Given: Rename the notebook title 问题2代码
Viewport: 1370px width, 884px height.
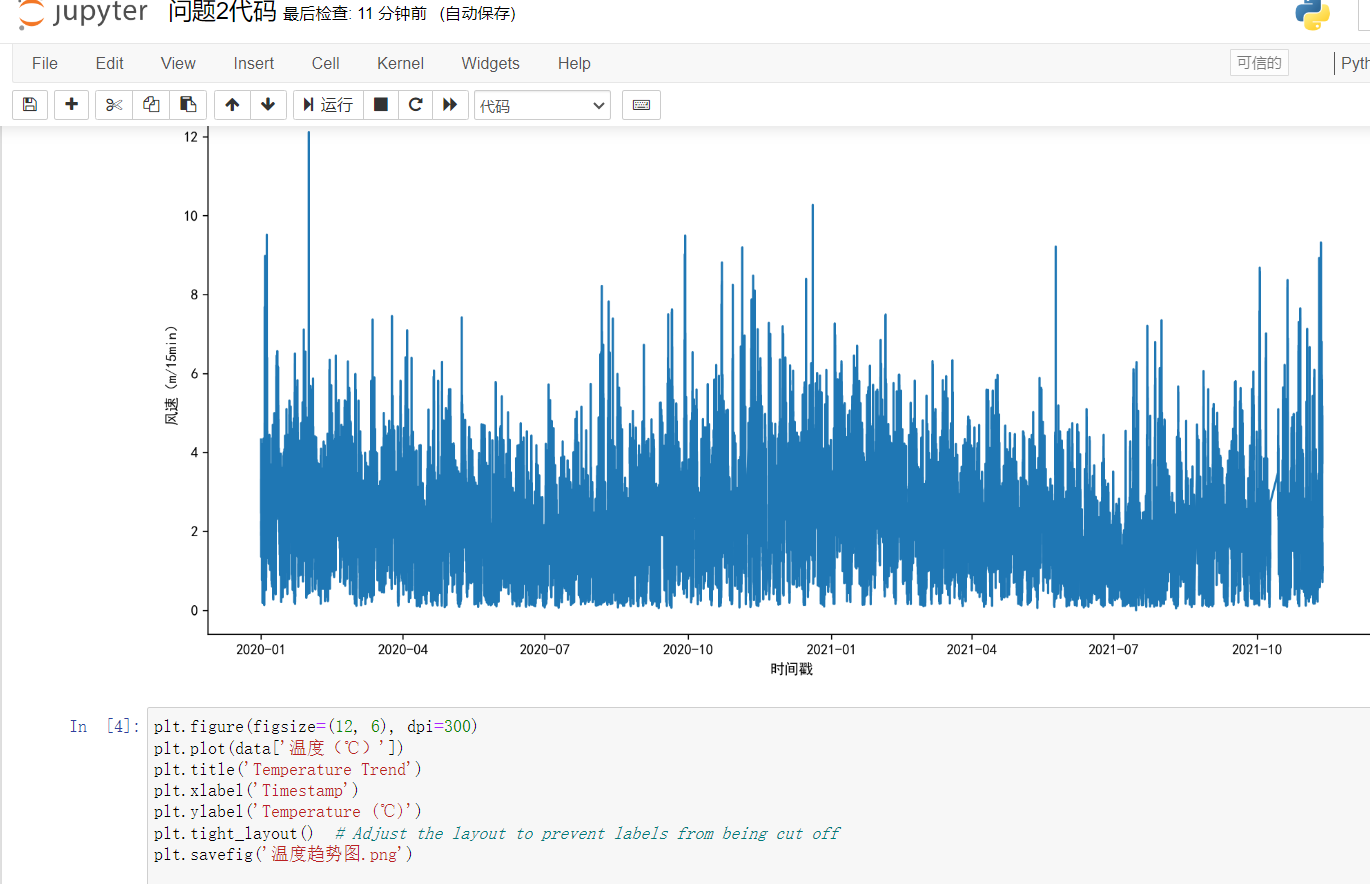Looking at the screenshot, I should coord(222,13).
